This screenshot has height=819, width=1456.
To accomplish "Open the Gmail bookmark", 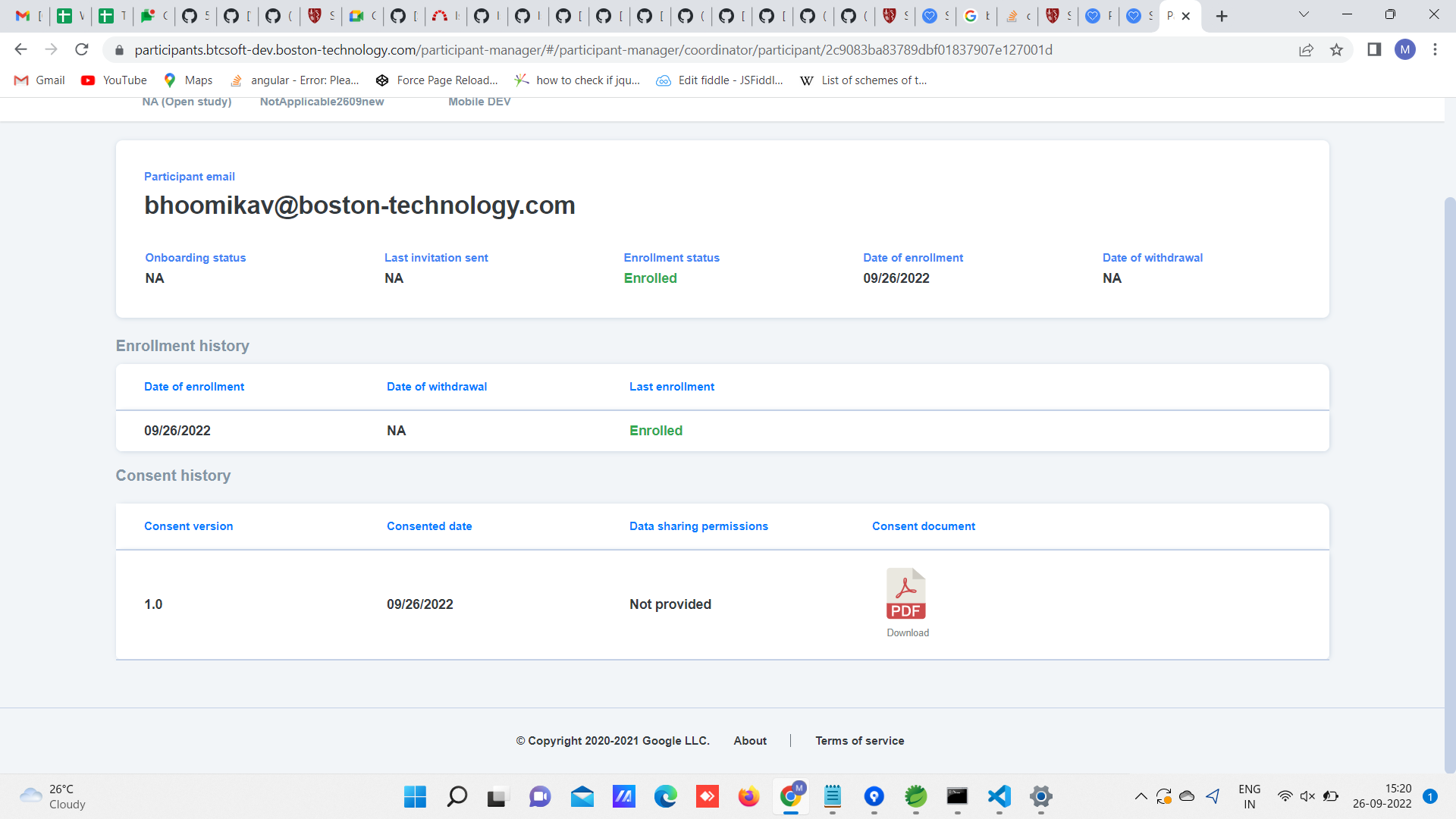I will click(40, 80).
